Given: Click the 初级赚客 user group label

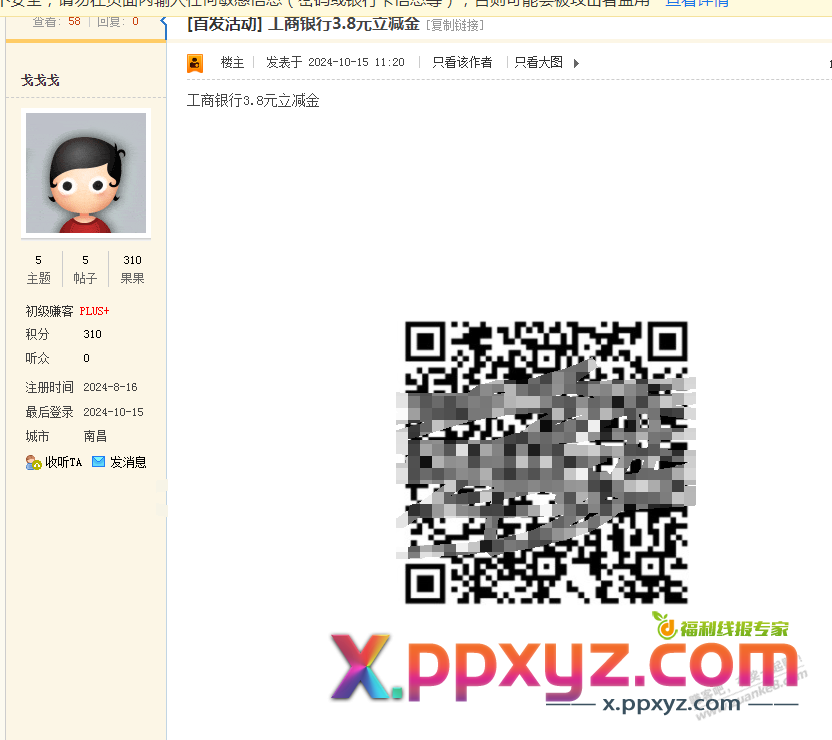Looking at the screenshot, I should click(49, 311).
